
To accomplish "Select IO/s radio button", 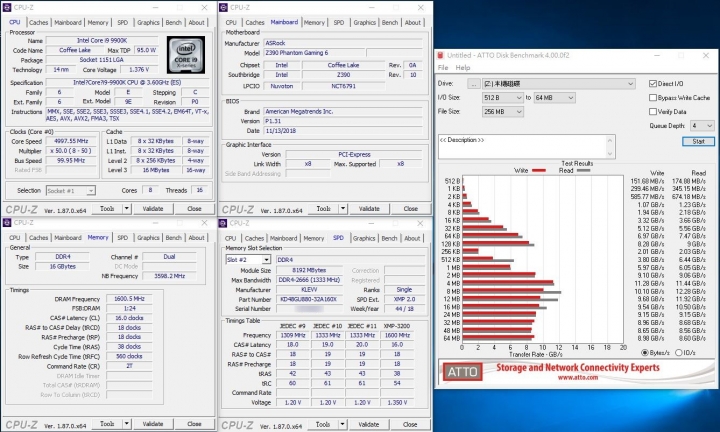I will click(x=678, y=353).
